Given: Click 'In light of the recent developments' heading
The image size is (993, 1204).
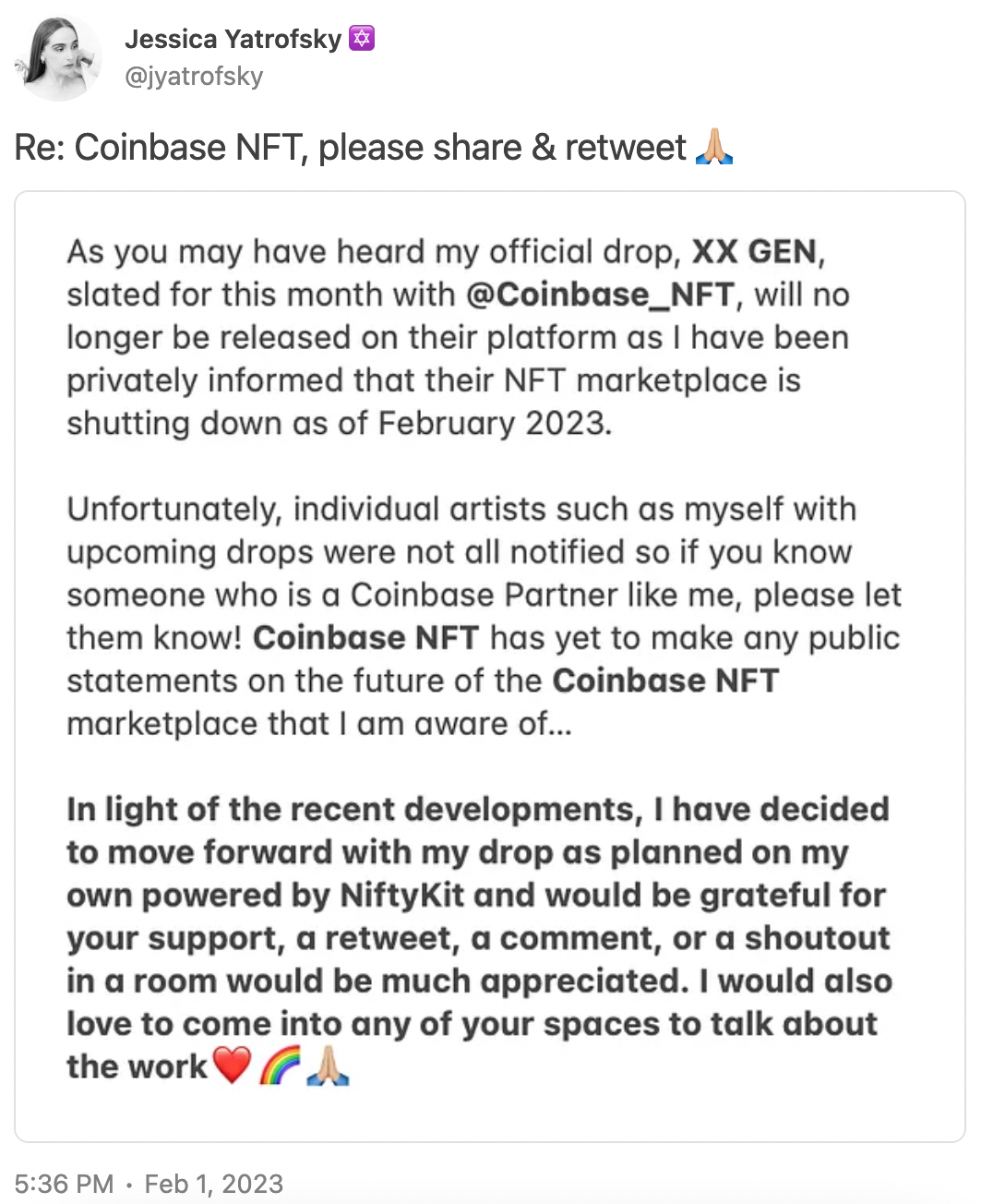Looking at the screenshot, I should click(354, 809).
